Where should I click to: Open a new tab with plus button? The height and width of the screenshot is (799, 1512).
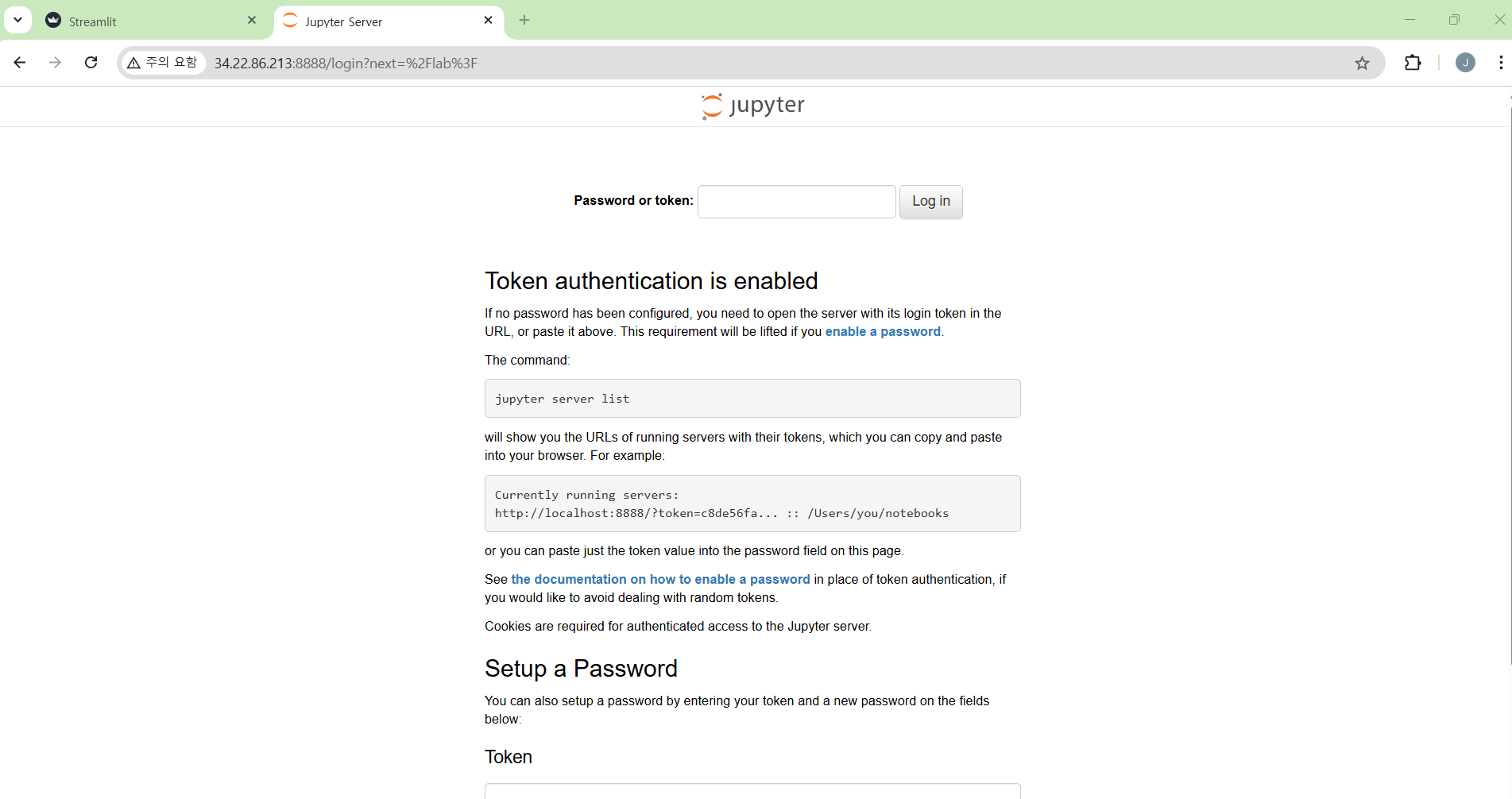524,21
